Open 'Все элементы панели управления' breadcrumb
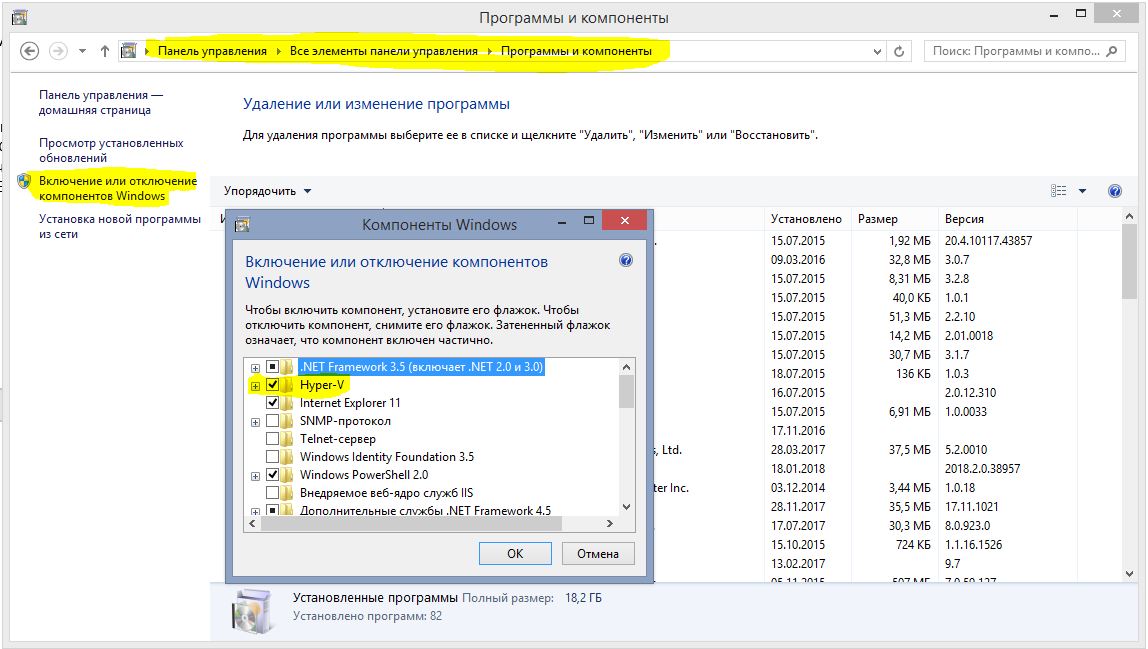 click(384, 51)
